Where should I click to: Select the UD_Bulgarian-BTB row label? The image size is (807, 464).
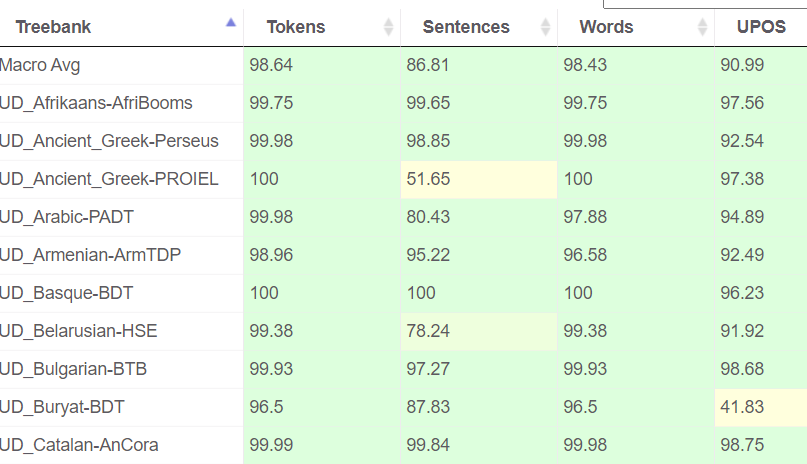click(74, 369)
